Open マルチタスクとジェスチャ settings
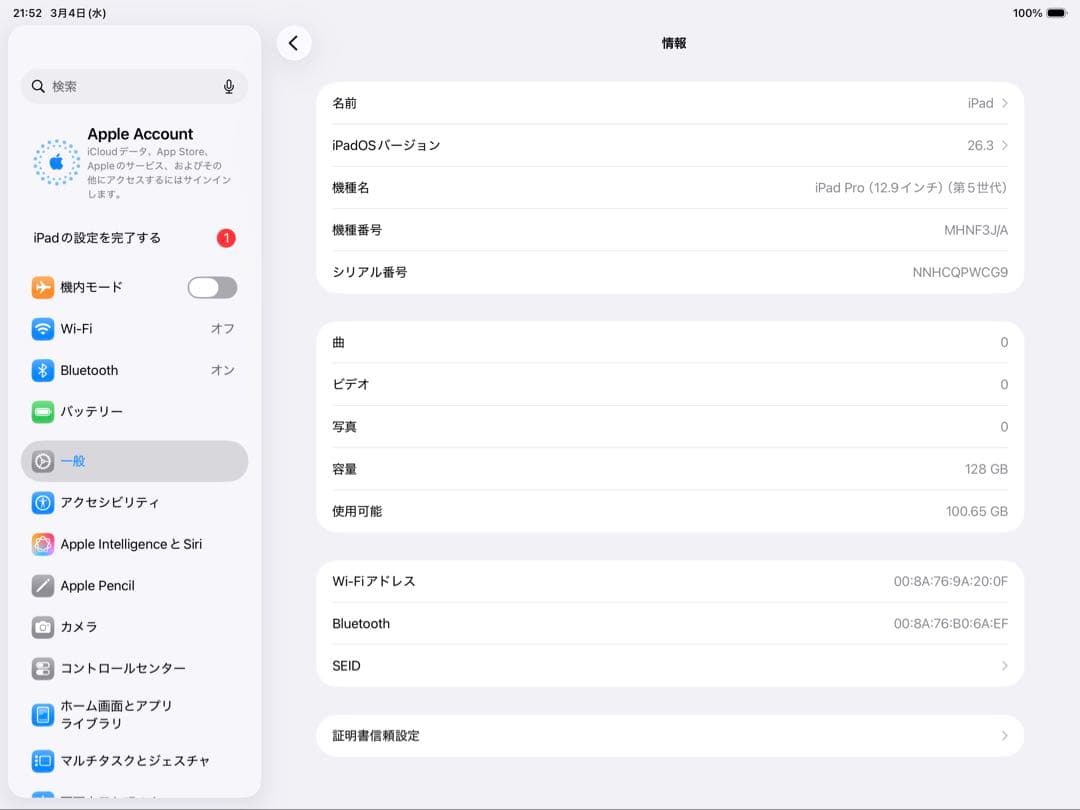1080x810 pixels. pyautogui.click(x=134, y=761)
